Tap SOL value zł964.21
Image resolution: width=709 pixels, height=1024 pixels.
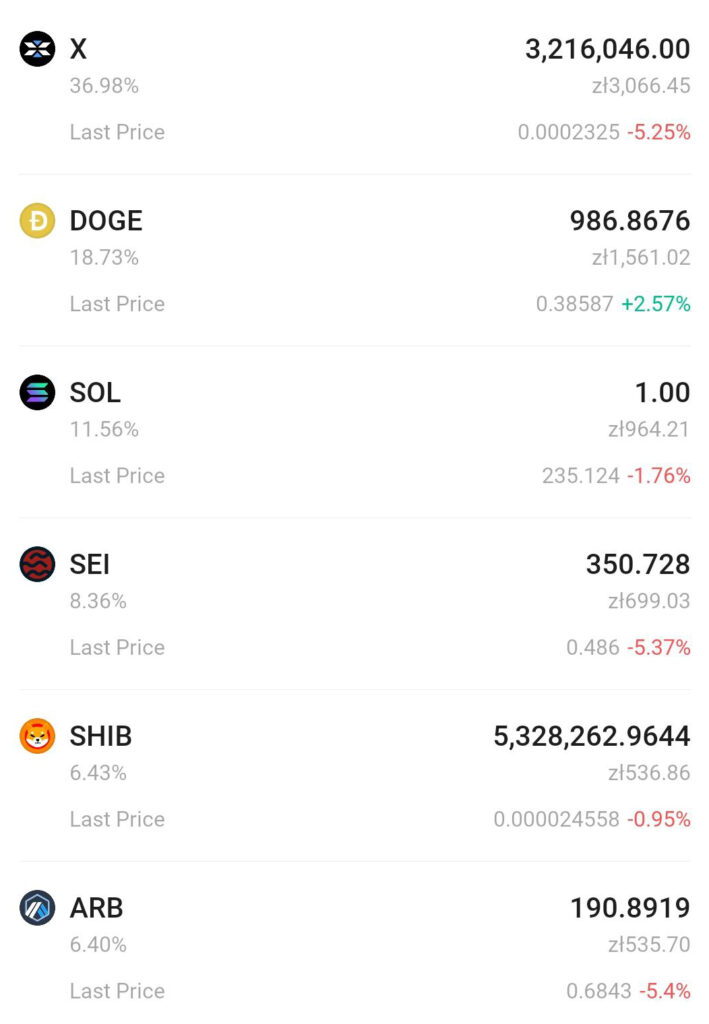648,429
